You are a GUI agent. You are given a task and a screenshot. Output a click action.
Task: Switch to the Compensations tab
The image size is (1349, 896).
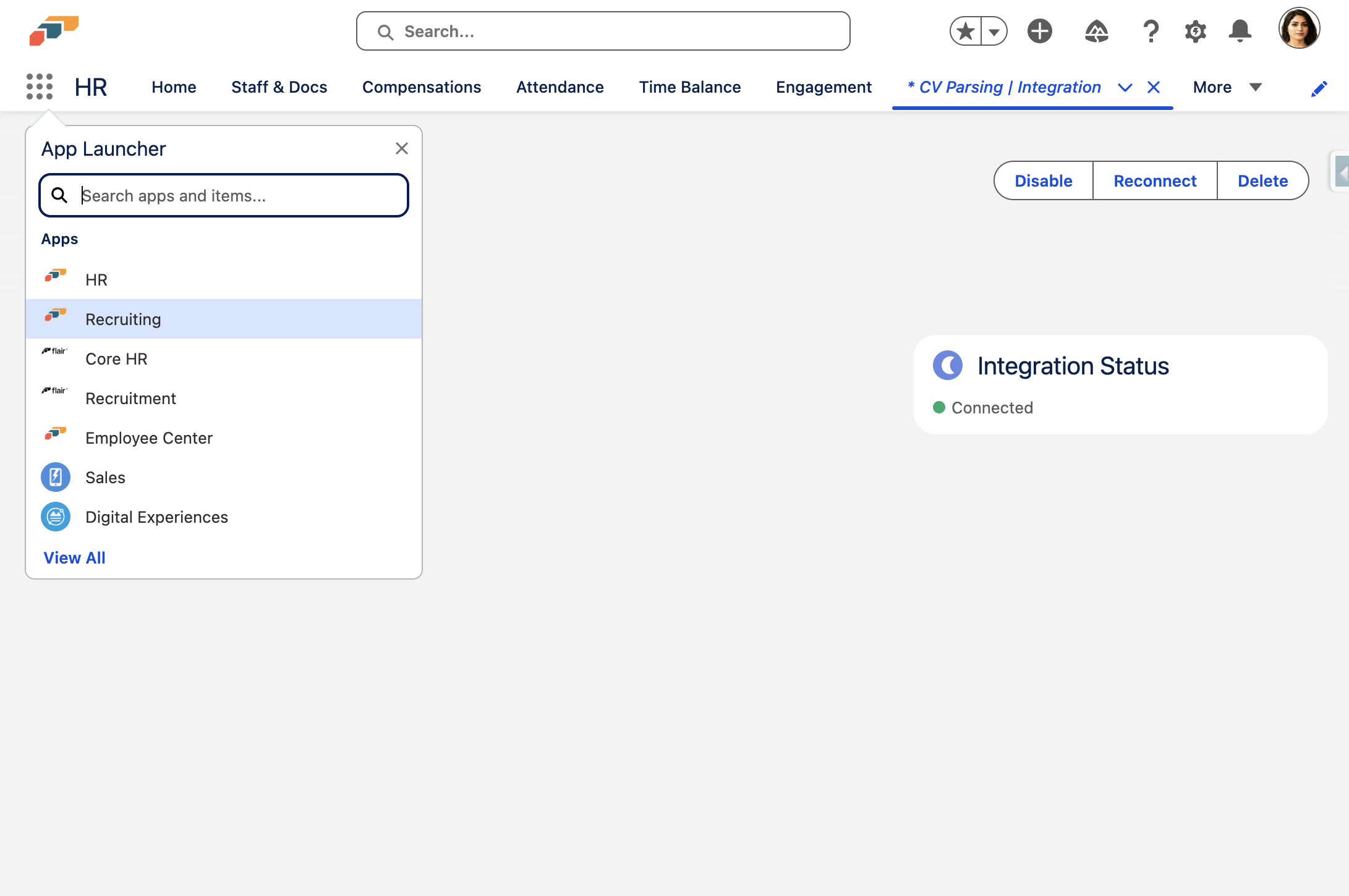pyautogui.click(x=421, y=87)
